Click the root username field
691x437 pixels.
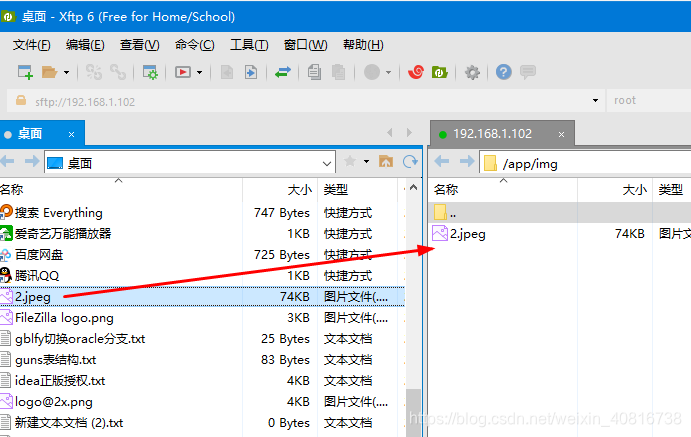[648, 100]
